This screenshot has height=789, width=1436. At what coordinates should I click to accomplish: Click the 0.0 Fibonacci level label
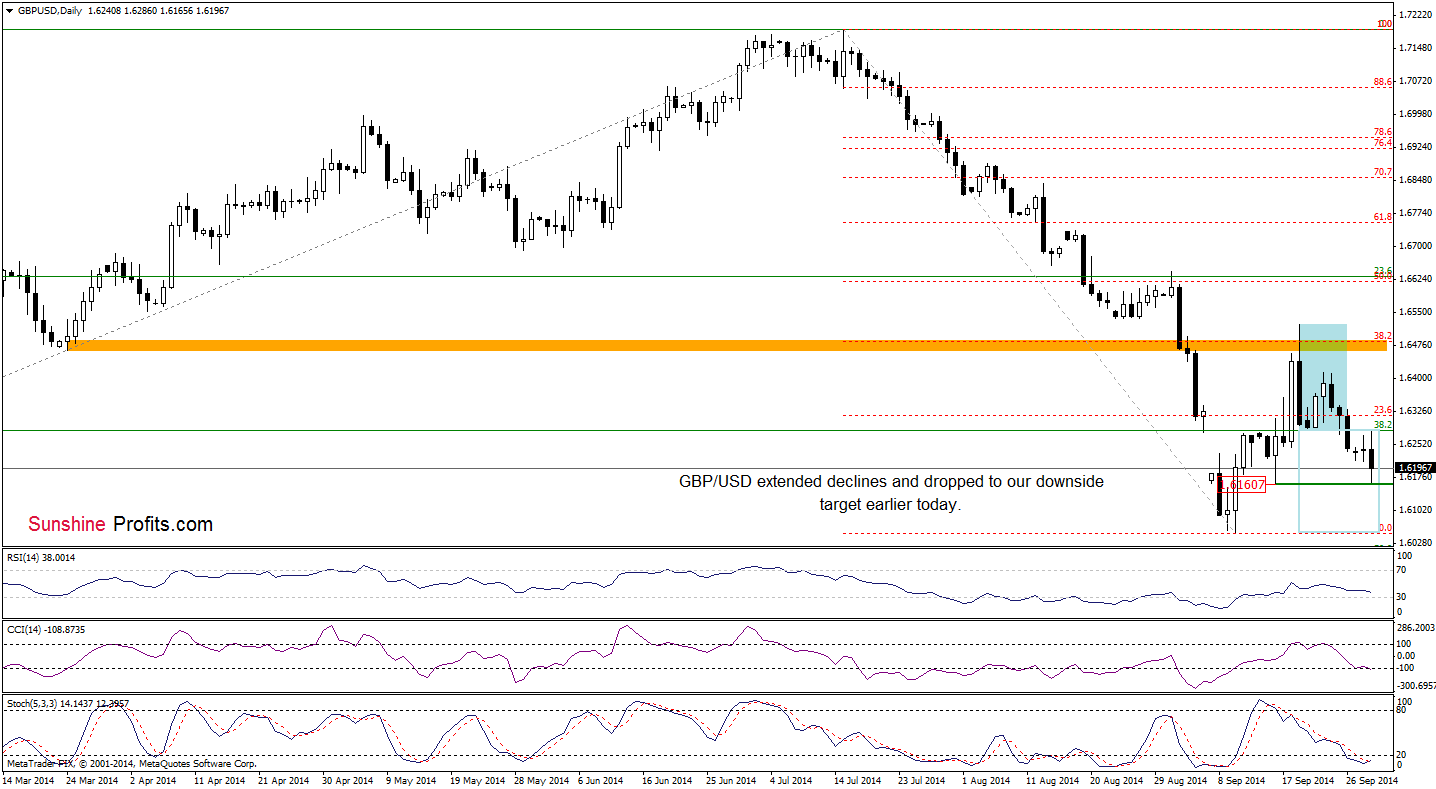pyautogui.click(x=1385, y=528)
